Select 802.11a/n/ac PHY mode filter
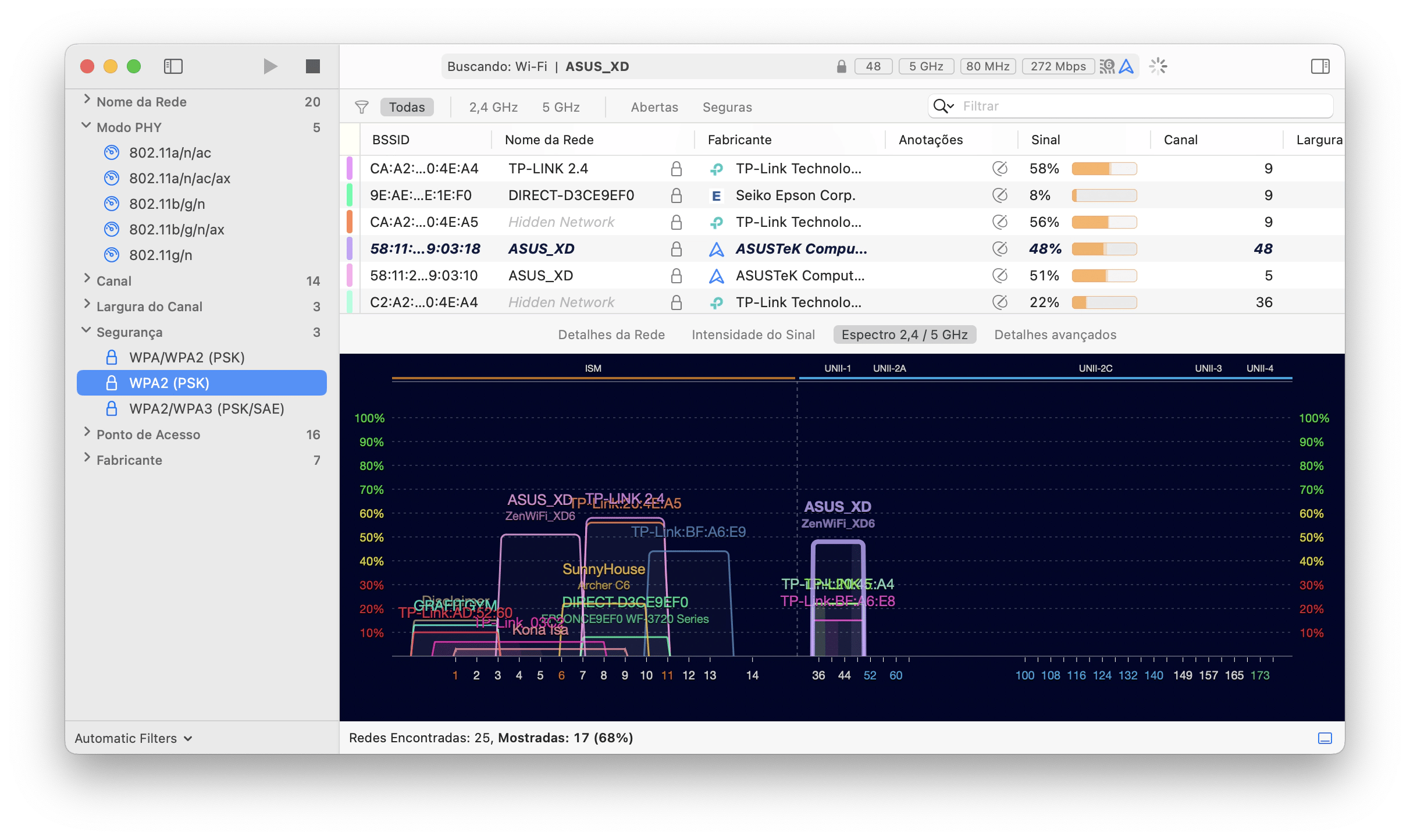The image size is (1410, 840). pyautogui.click(x=201, y=152)
